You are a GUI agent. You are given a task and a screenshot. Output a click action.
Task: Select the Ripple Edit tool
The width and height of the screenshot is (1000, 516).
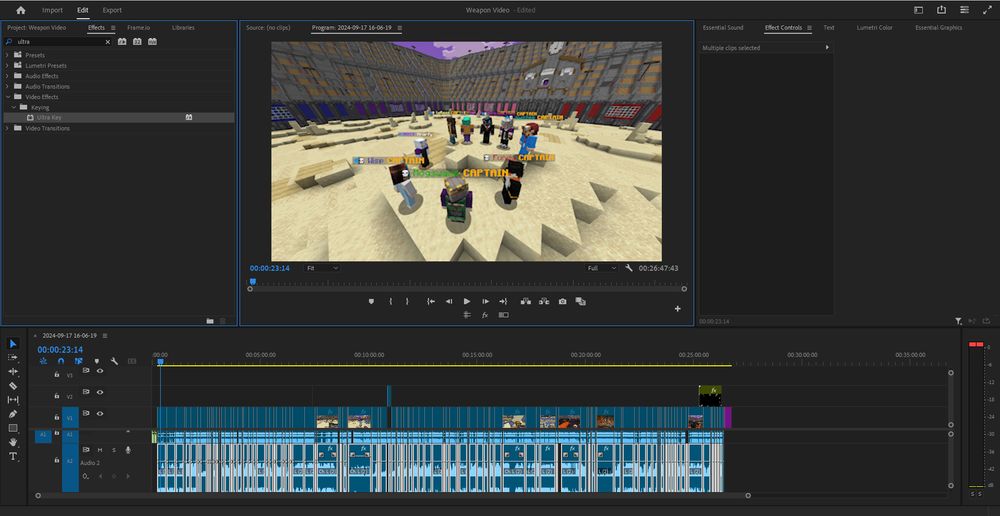(x=13, y=372)
